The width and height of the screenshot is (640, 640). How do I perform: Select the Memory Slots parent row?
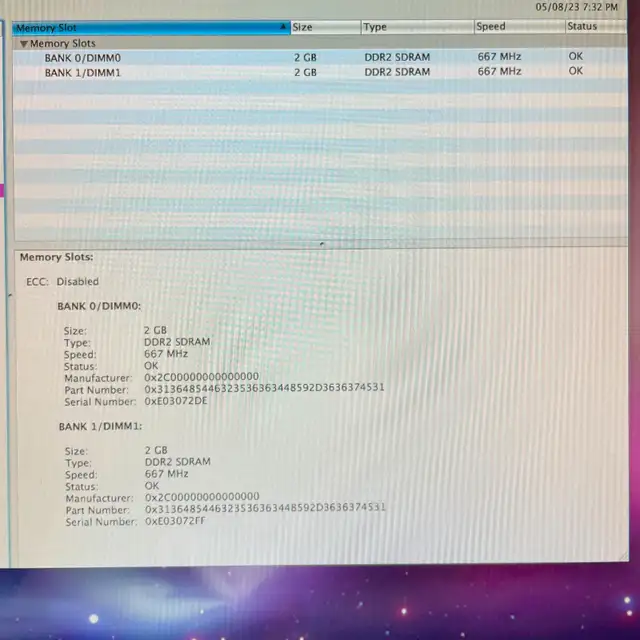point(320,43)
